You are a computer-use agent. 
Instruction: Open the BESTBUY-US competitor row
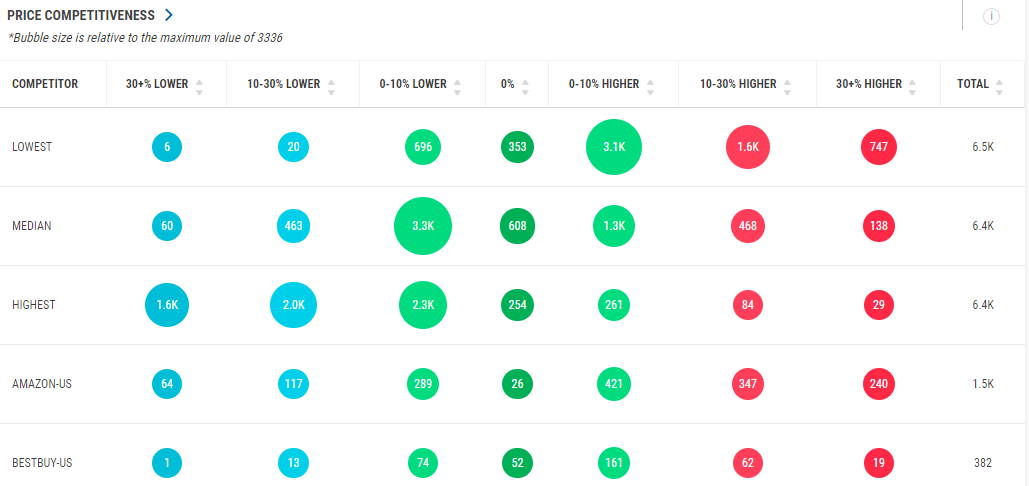42,463
